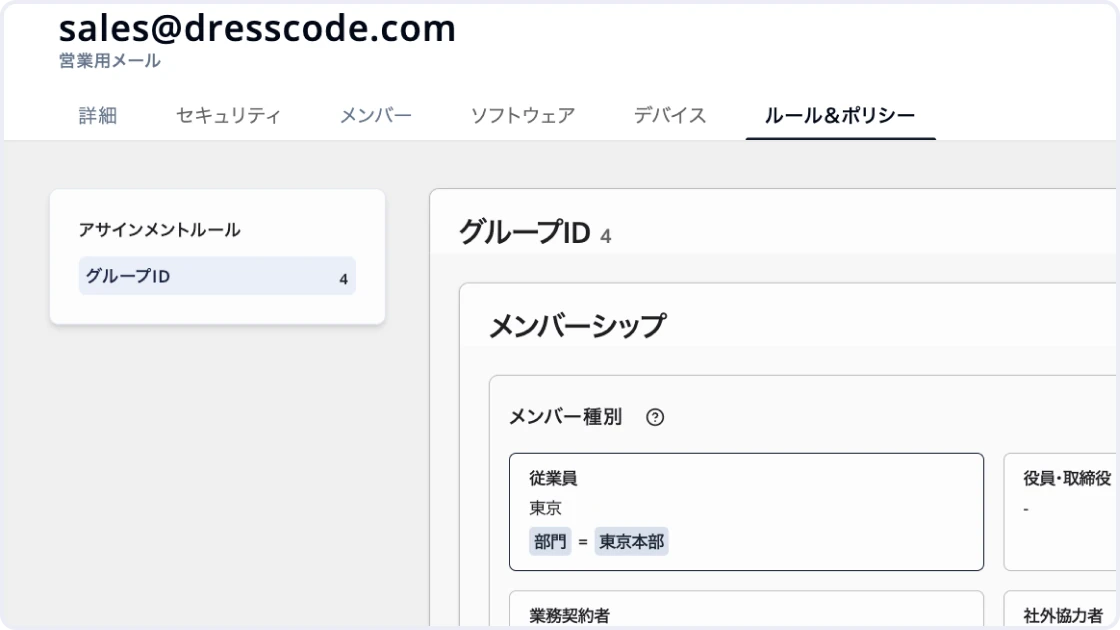Image resolution: width=1120 pixels, height=630 pixels.
Task: Select the ルール&ポリシー tab
Action: (x=840, y=116)
